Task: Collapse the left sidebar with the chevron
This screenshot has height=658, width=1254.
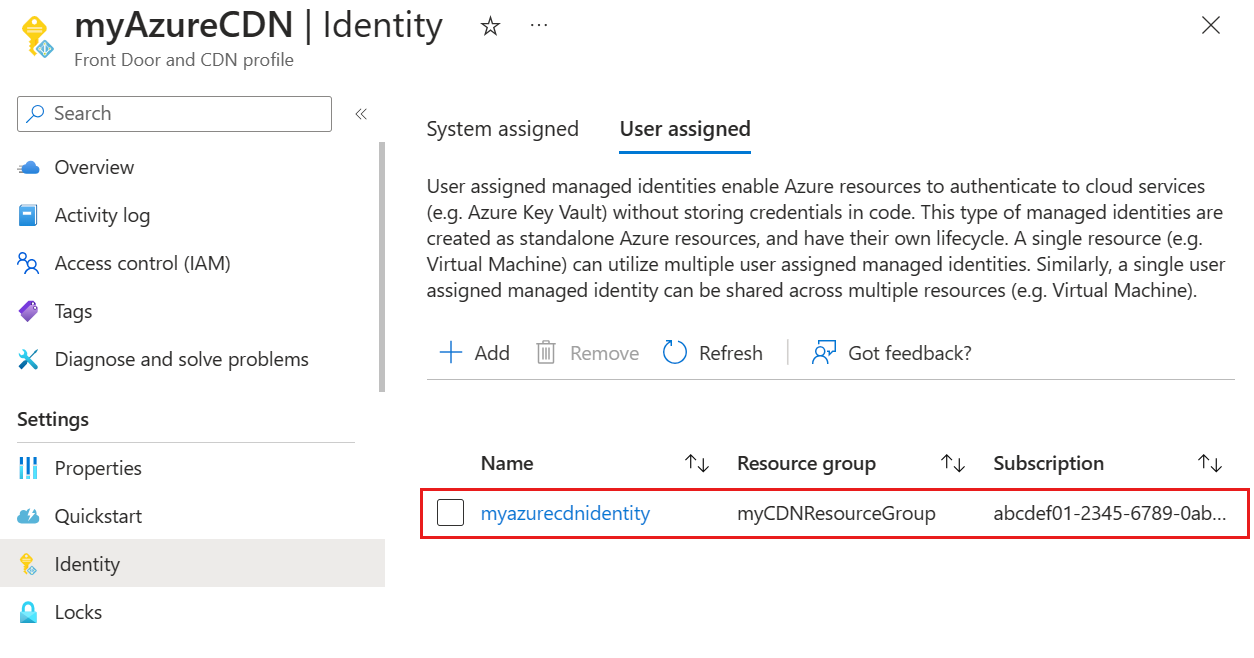Action: pyautogui.click(x=361, y=113)
